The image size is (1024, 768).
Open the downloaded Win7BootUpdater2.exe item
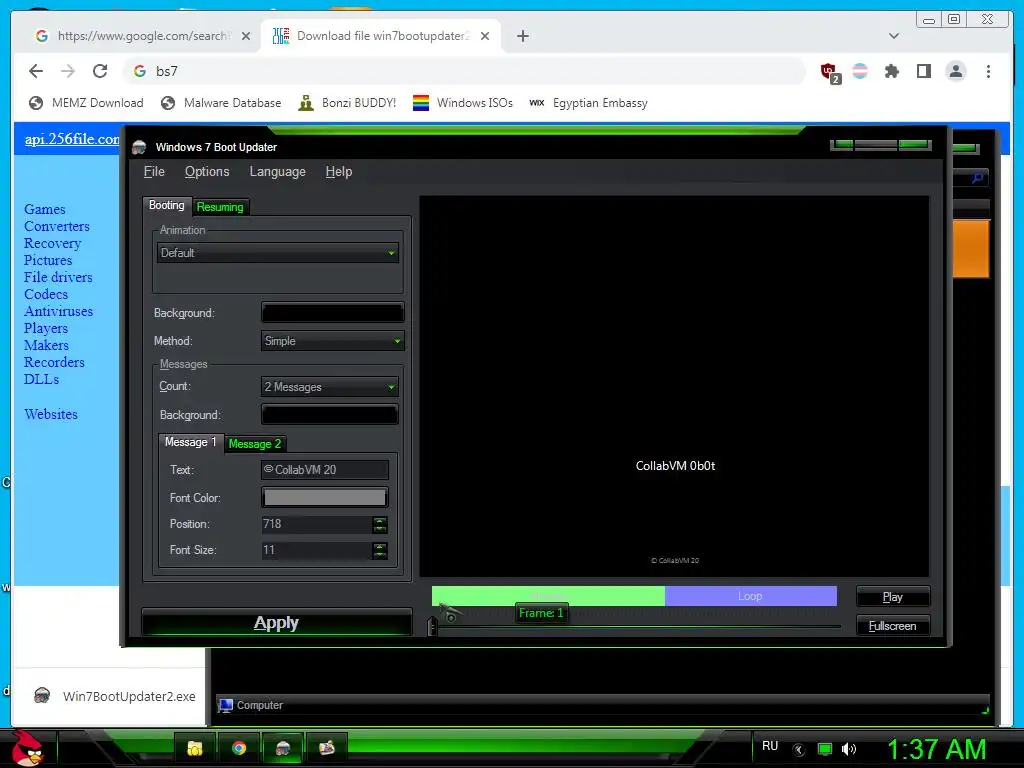pos(115,696)
